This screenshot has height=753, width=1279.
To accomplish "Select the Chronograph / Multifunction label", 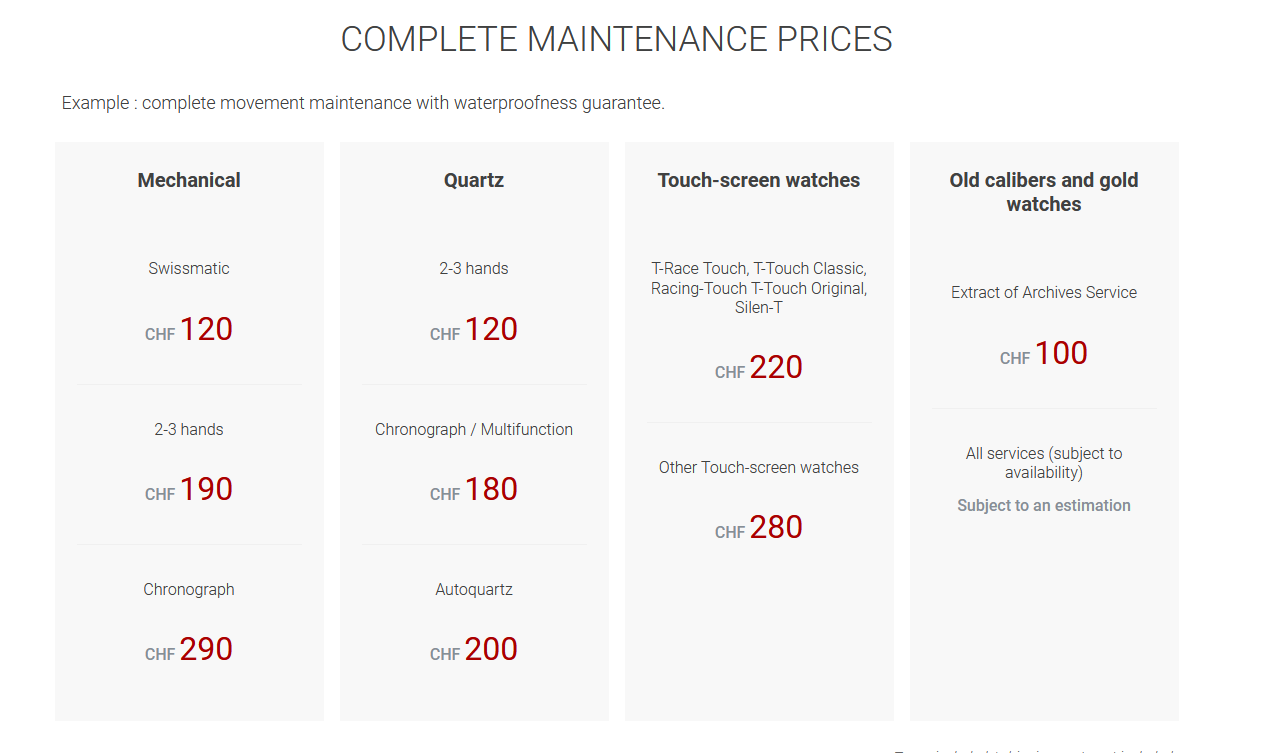I will (474, 429).
